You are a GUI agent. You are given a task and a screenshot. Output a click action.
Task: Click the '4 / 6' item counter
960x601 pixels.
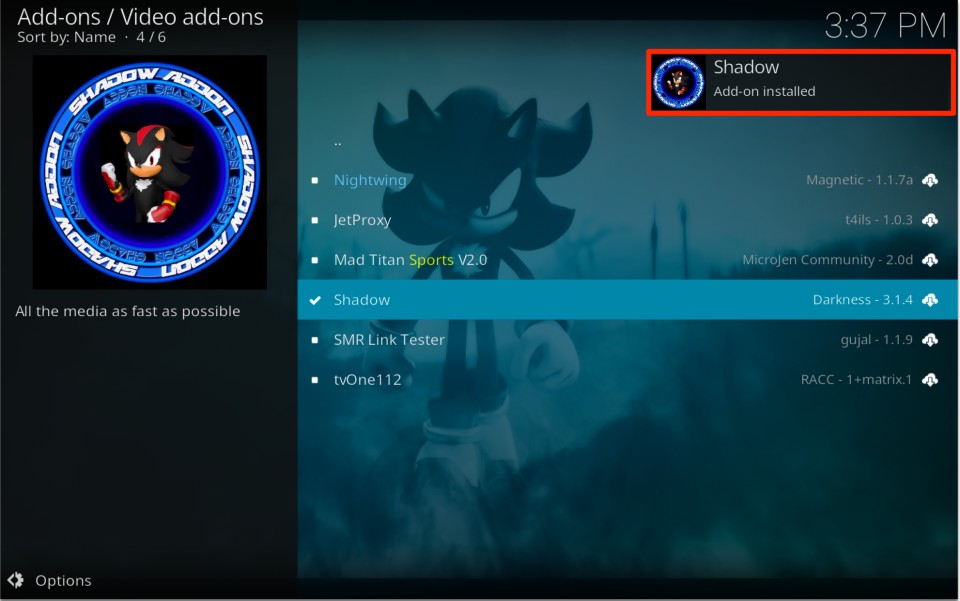151,37
